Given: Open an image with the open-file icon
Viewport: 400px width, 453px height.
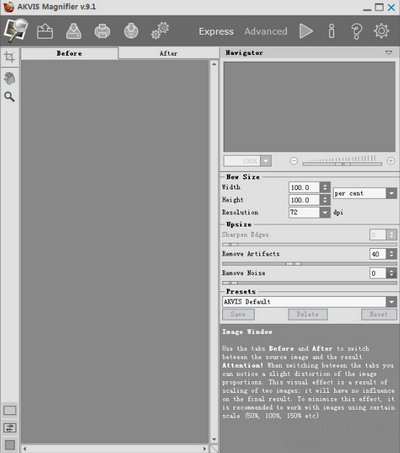Looking at the screenshot, I should pyautogui.click(x=45, y=32).
